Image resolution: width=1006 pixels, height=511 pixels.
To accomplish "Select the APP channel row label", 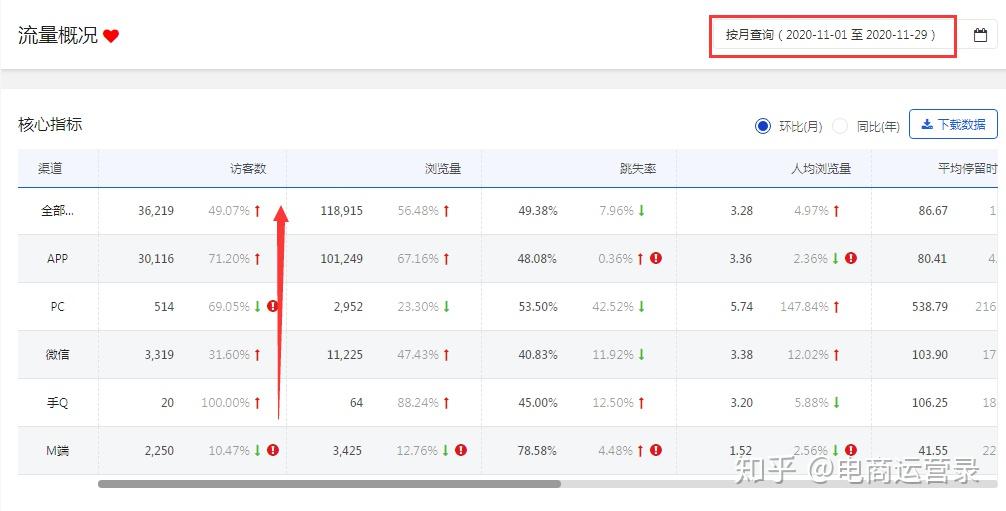I will pyautogui.click(x=58, y=259).
